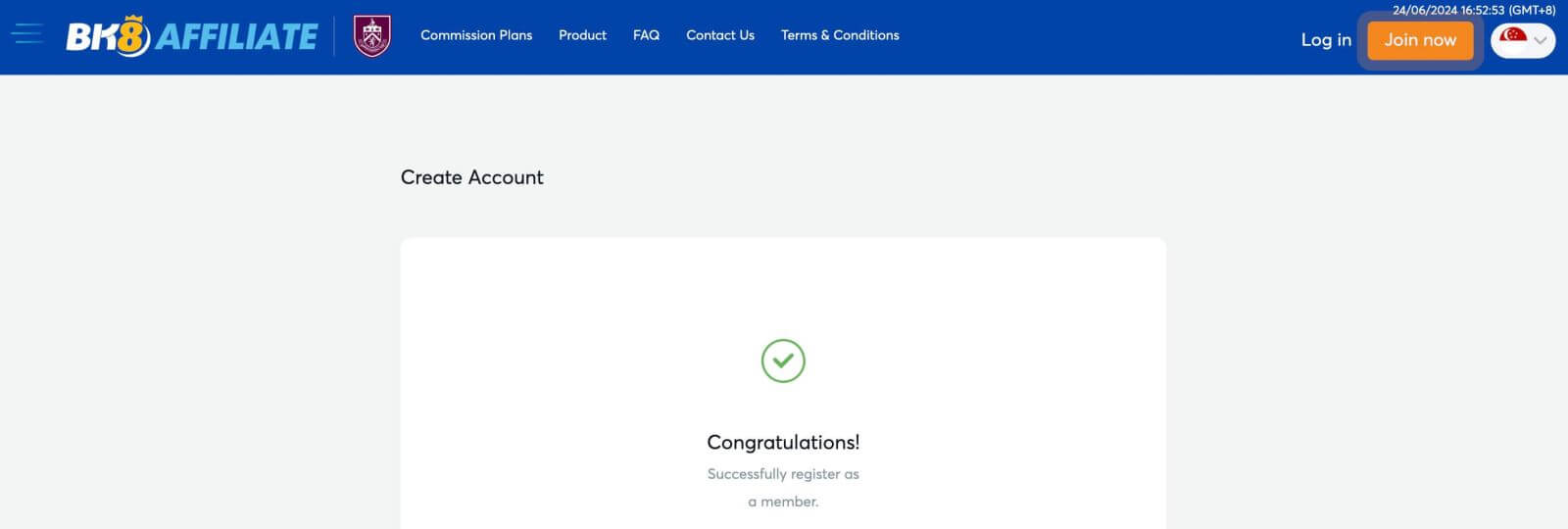View the Terms & Conditions page
The height and width of the screenshot is (529, 1568).
tap(840, 35)
